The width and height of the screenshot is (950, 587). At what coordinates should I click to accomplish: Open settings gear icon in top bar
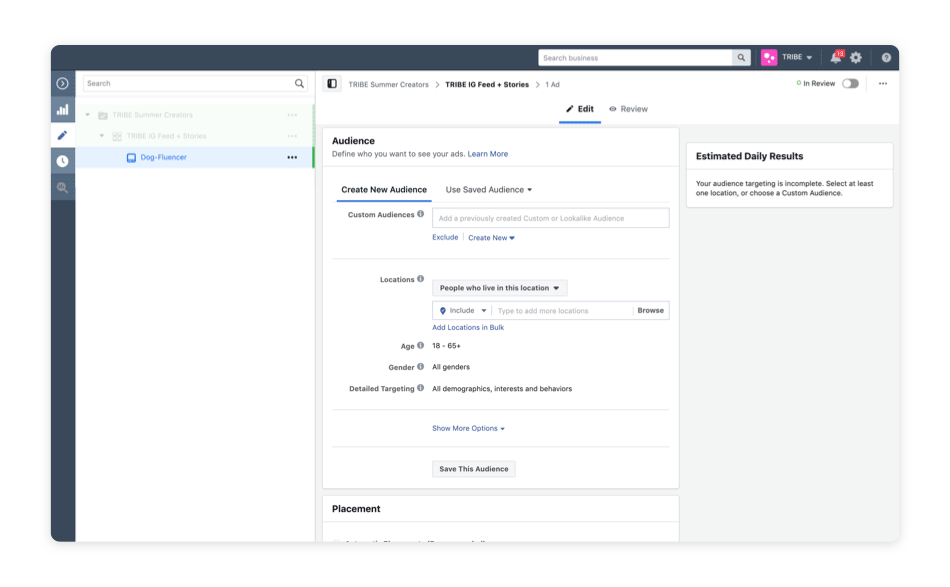pyautogui.click(x=856, y=58)
